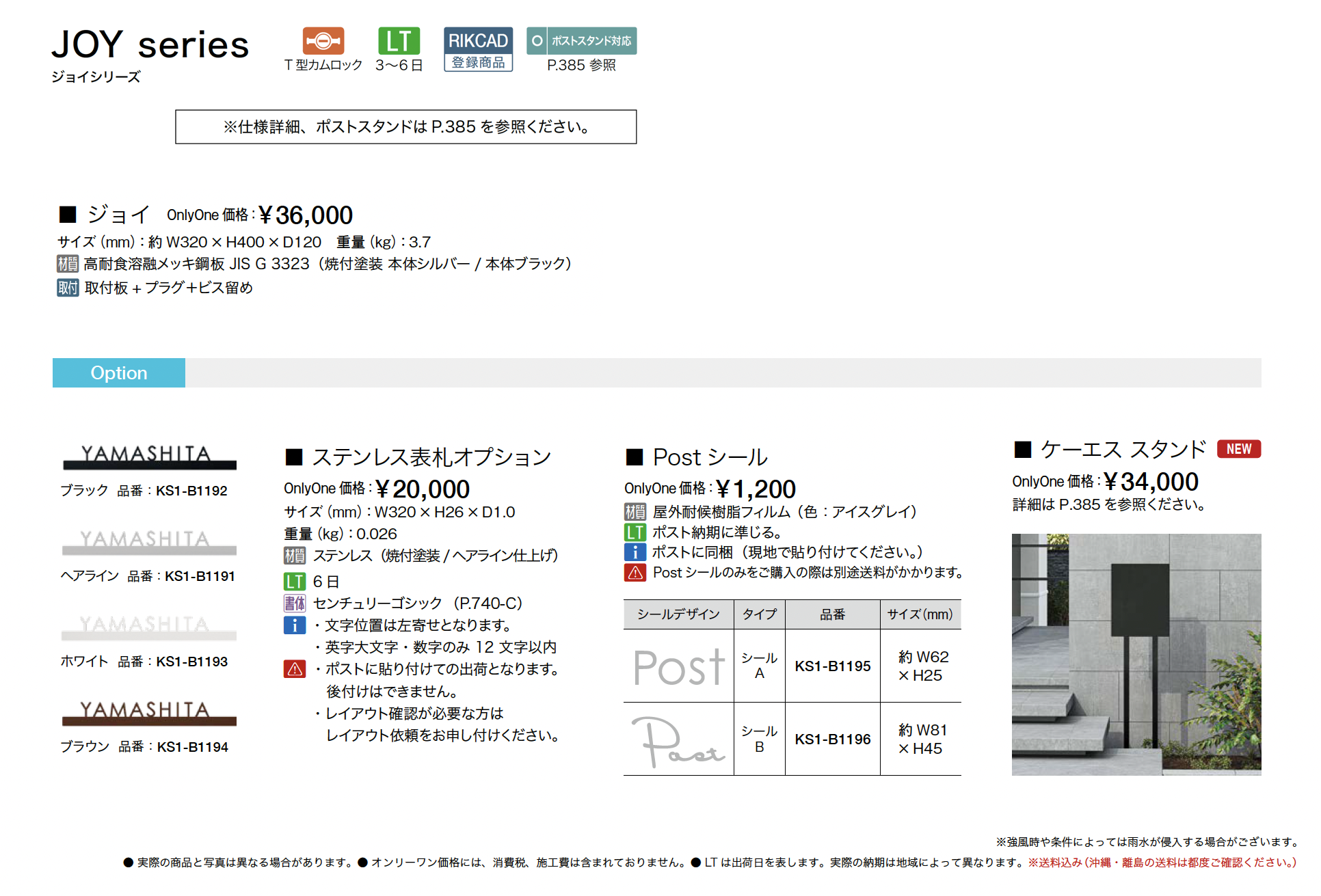The image size is (1321, 896).
Task: Click product number KS1-B1196 in the table
Action: (x=832, y=739)
